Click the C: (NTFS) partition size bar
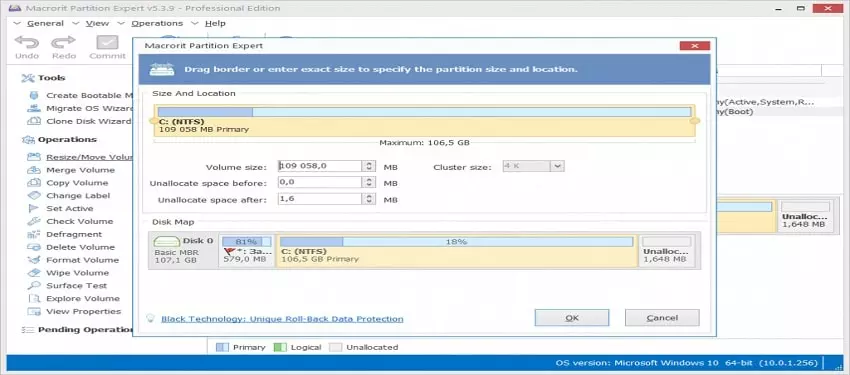This screenshot has width=850, height=375. (424, 112)
